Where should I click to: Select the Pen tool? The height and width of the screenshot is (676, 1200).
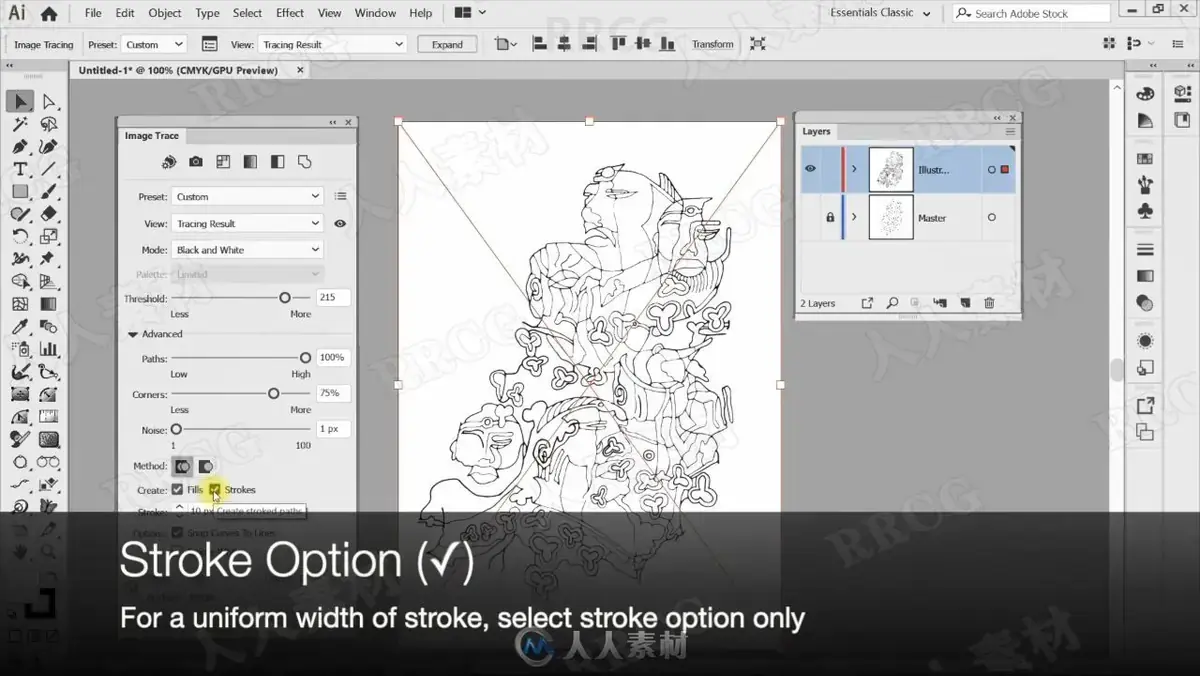pos(20,147)
